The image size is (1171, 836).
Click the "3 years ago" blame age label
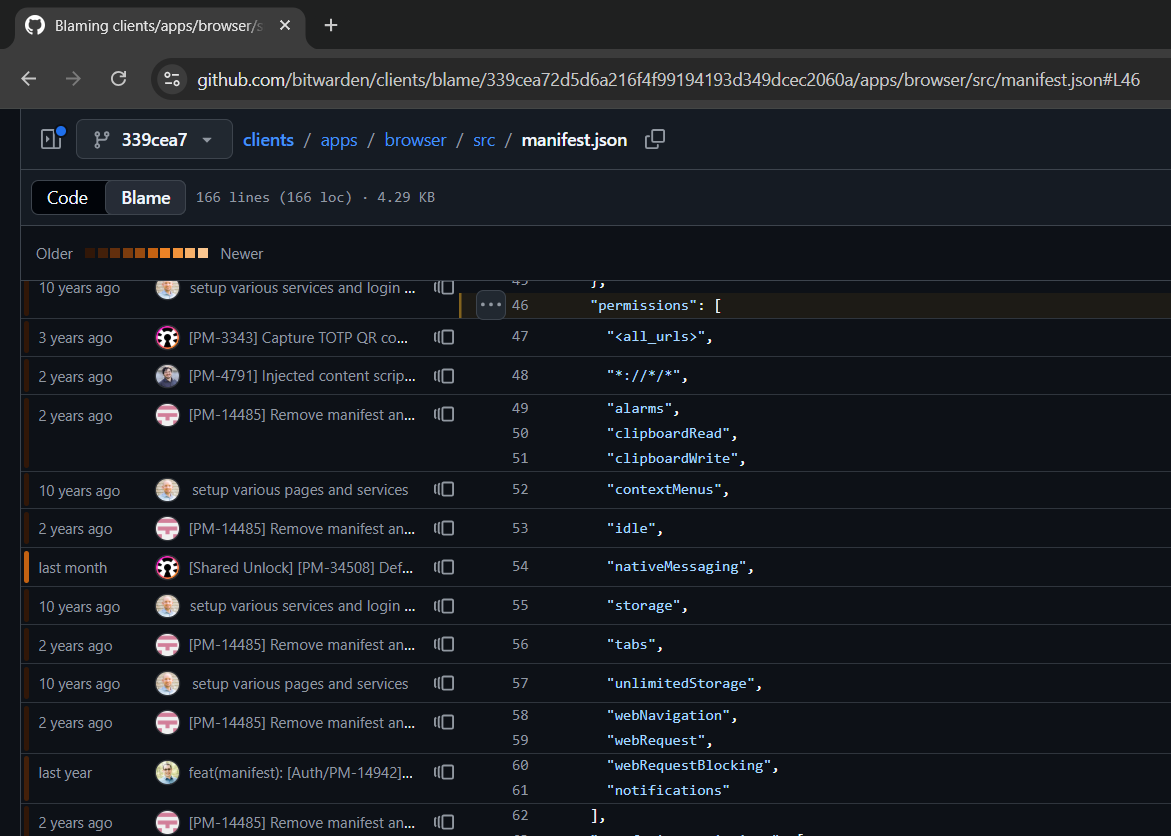click(75, 338)
